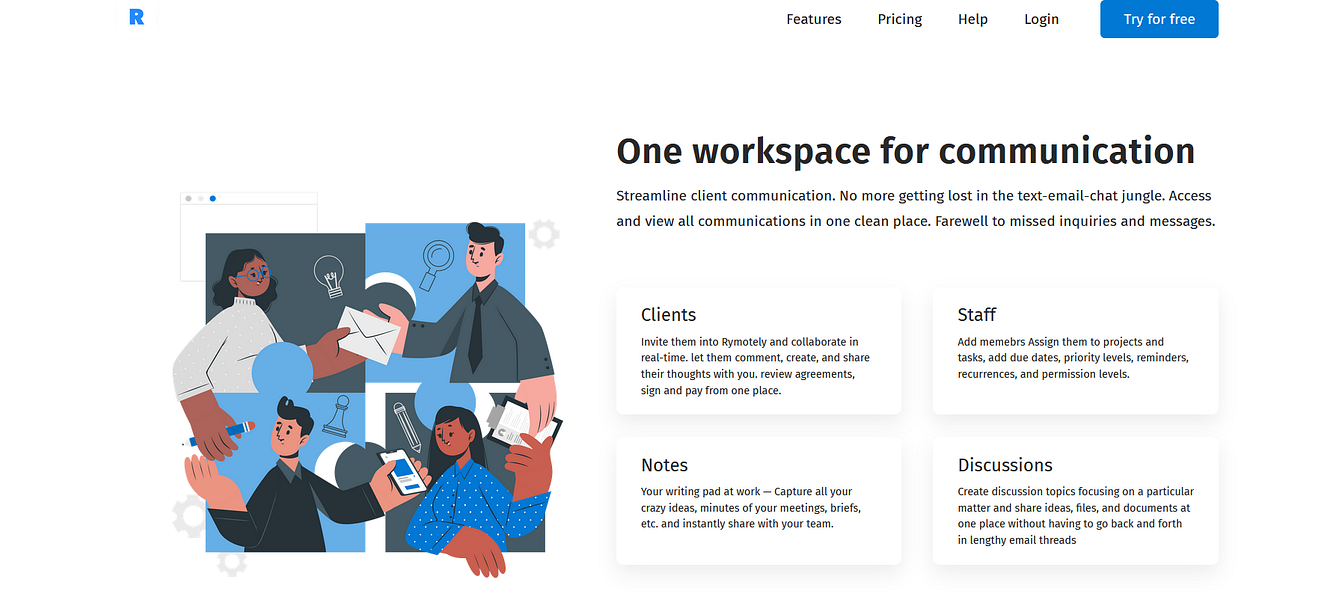Click the Streamline client communication paragraph
The width and height of the screenshot is (1330, 600).
[x=916, y=208]
